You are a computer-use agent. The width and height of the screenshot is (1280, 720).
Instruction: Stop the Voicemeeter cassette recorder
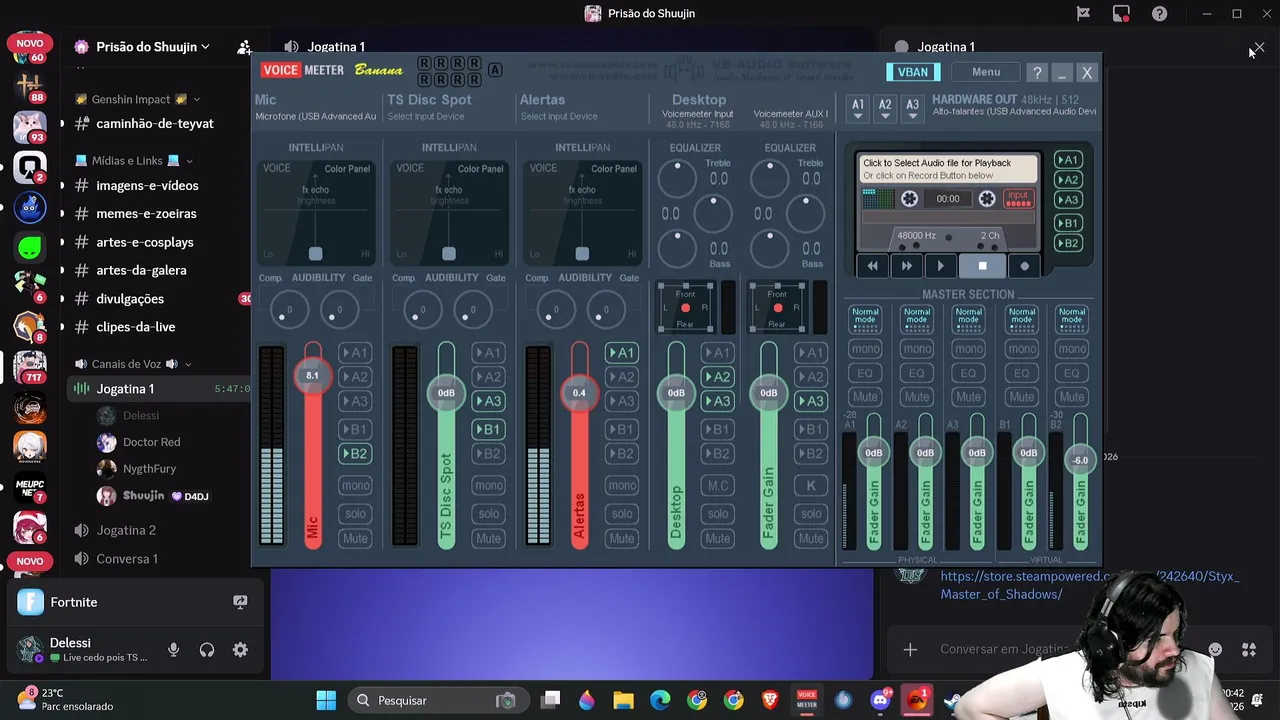(982, 266)
